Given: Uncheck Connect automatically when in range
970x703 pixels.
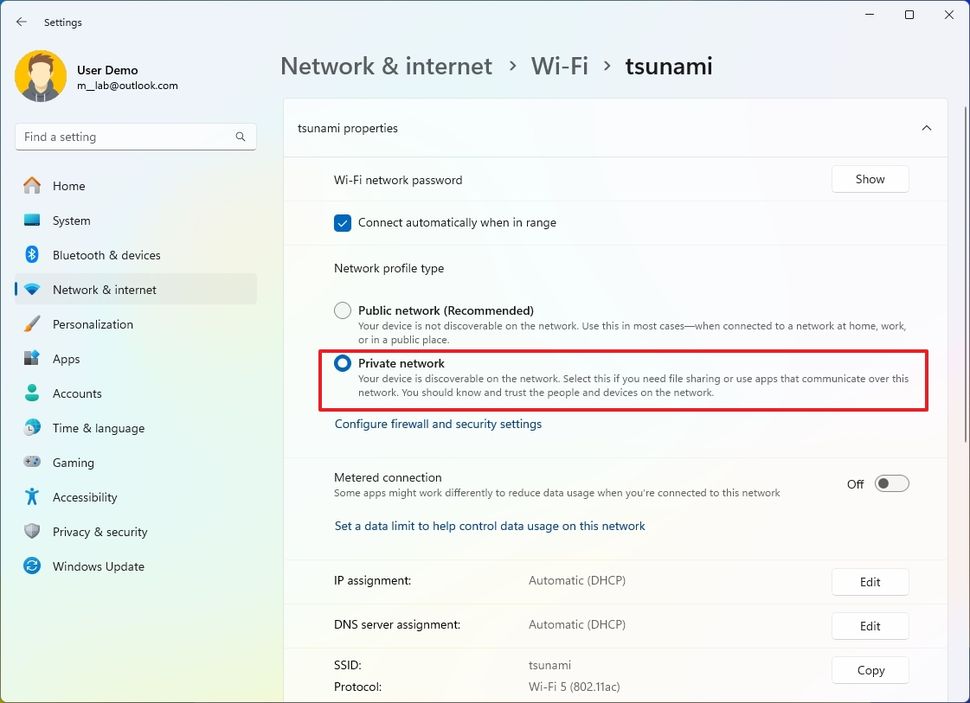Looking at the screenshot, I should coord(342,223).
